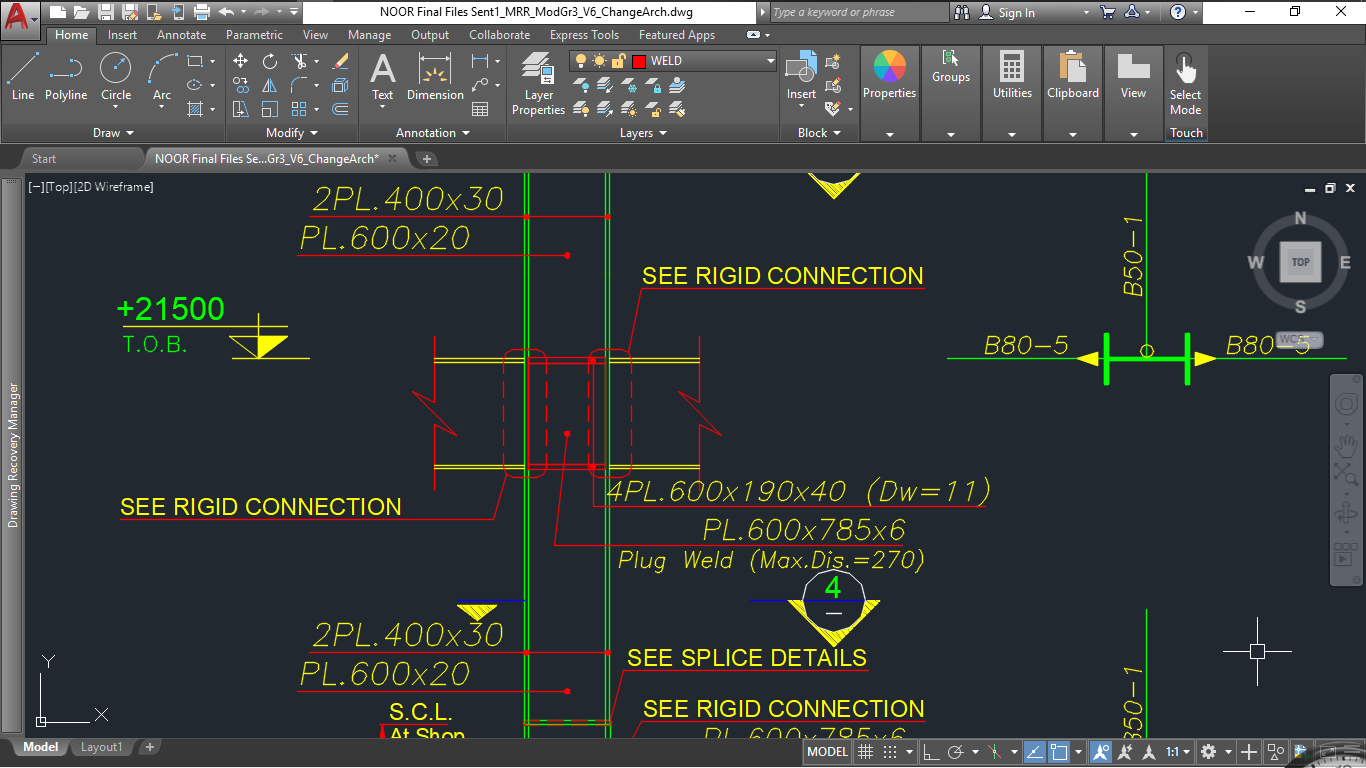Click the keyword search input field
Image resolution: width=1366 pixels, height=768 pixels.
(858, 13)
